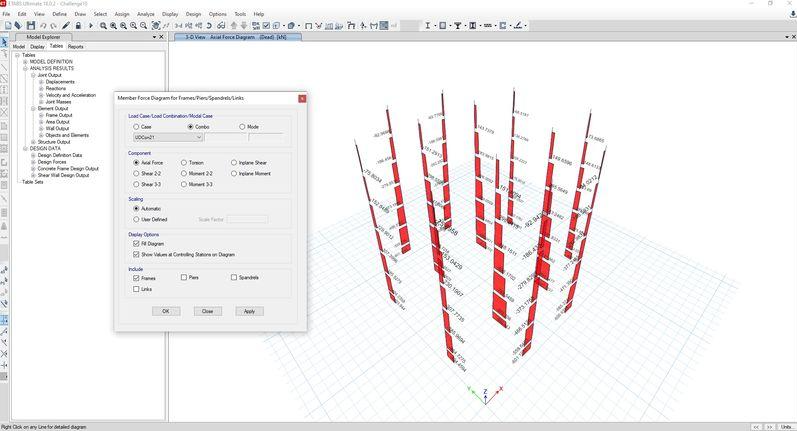The height and width of the screenshot is (431, 797).
Task: Click the New Model blank page icon
Action: [x=8, y=25]
